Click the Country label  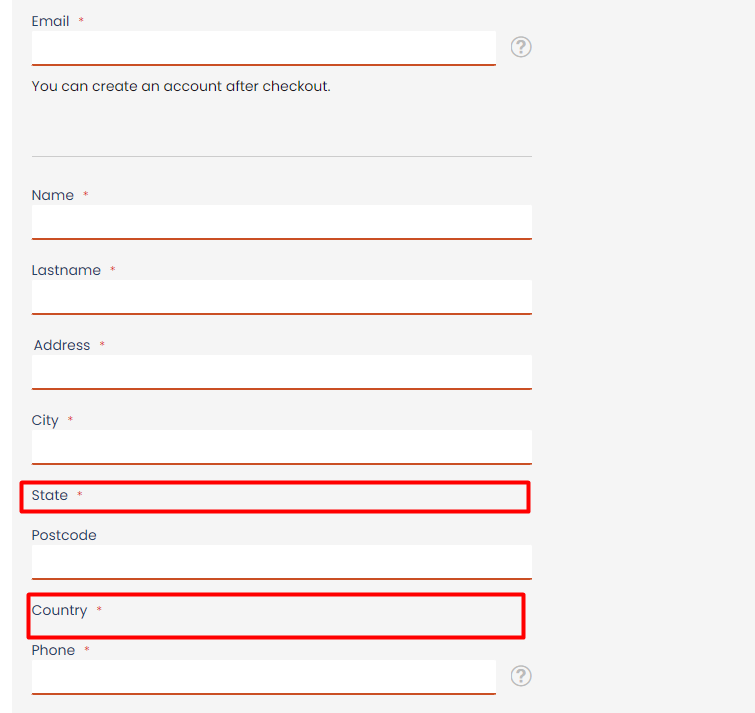[59, 610]
